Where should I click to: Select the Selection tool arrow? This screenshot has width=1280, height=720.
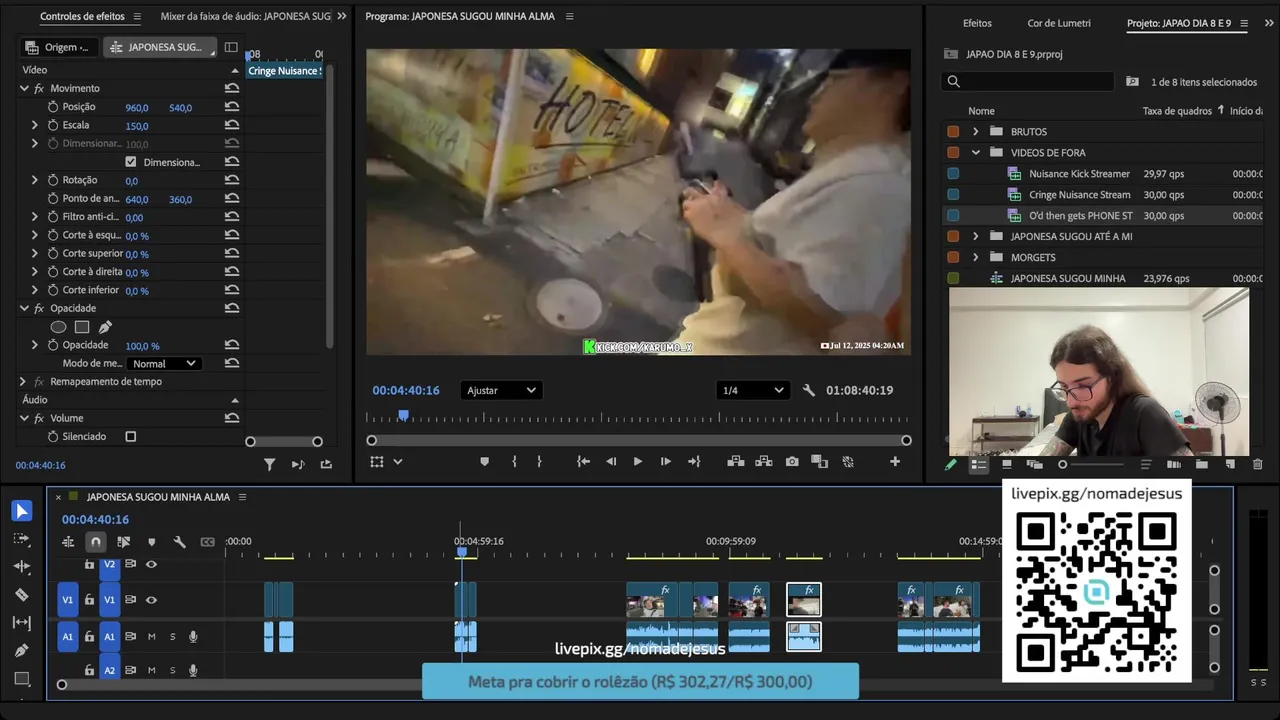click(21, 511)
